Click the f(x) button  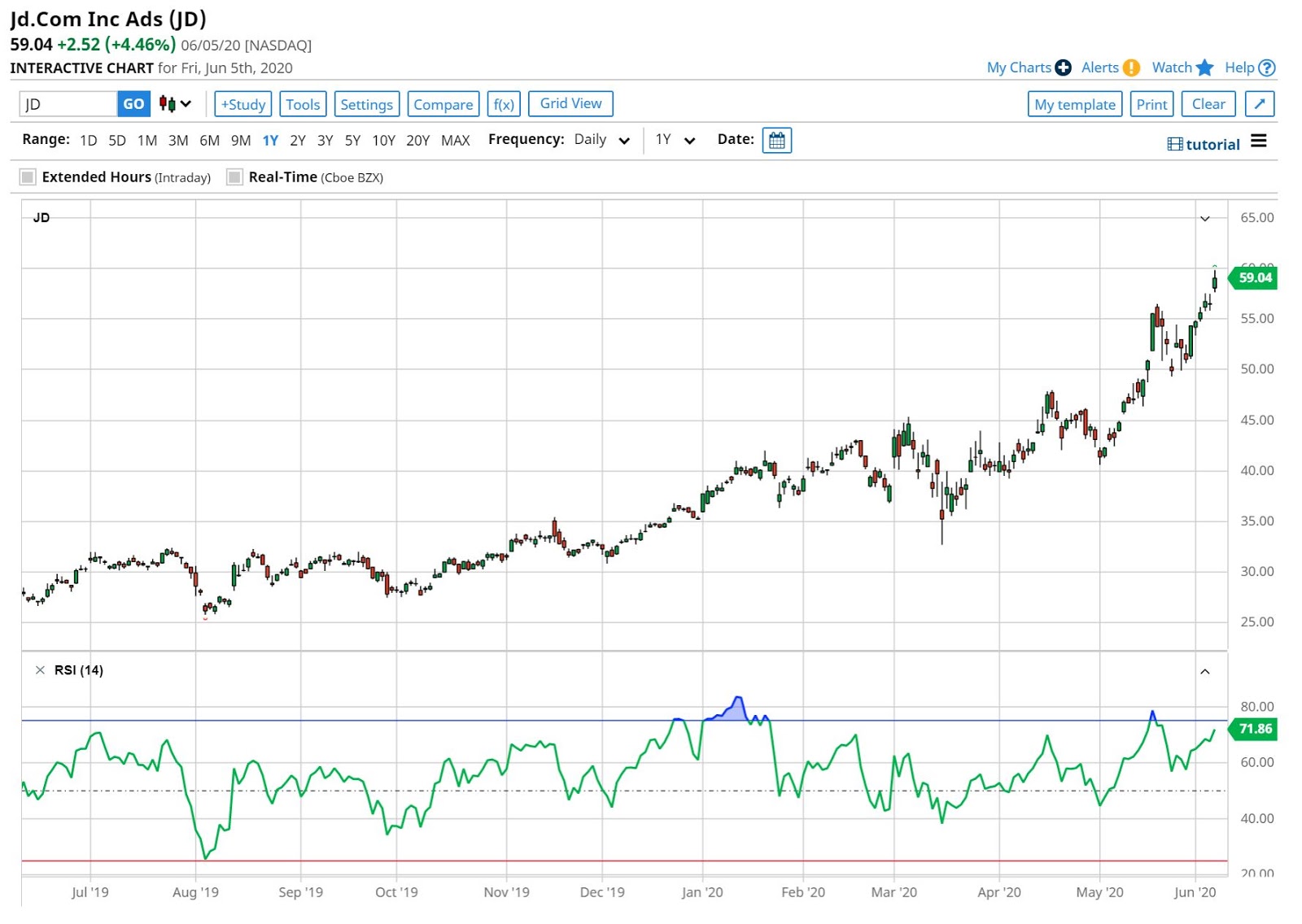[504, 104]
